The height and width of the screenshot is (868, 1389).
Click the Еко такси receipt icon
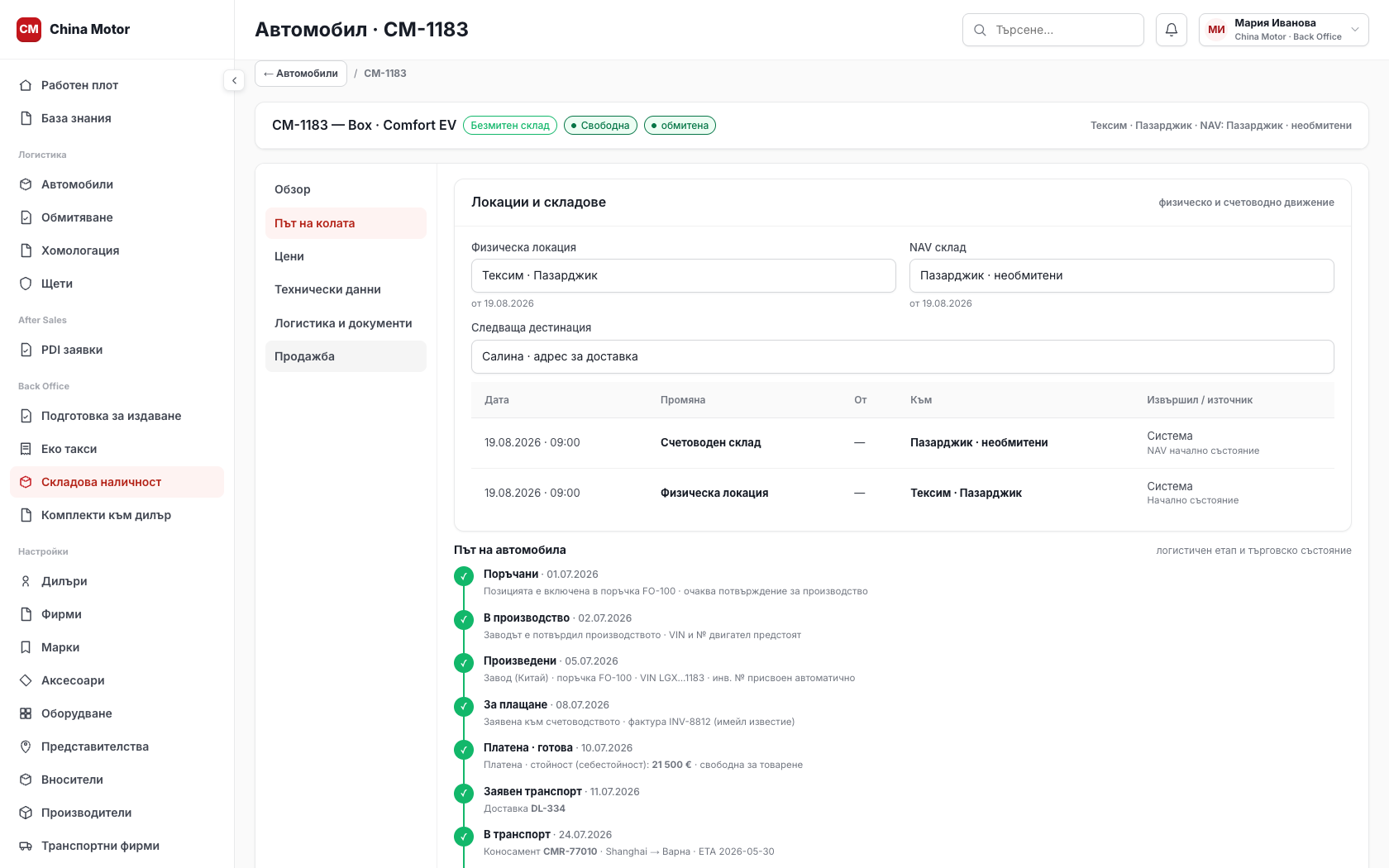[x=26, y=449]
